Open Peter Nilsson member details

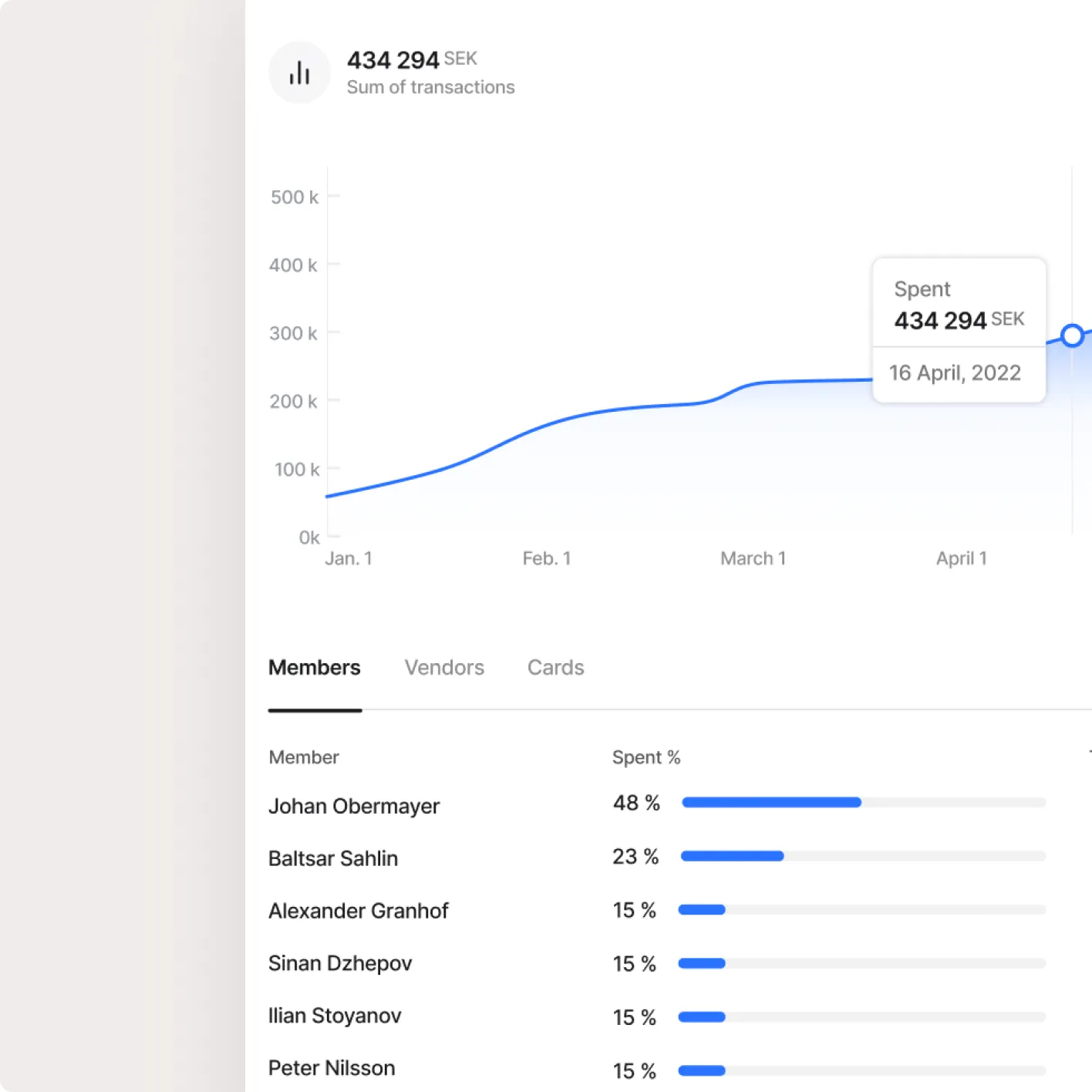pyautogui.click(x=332, y=1069)
